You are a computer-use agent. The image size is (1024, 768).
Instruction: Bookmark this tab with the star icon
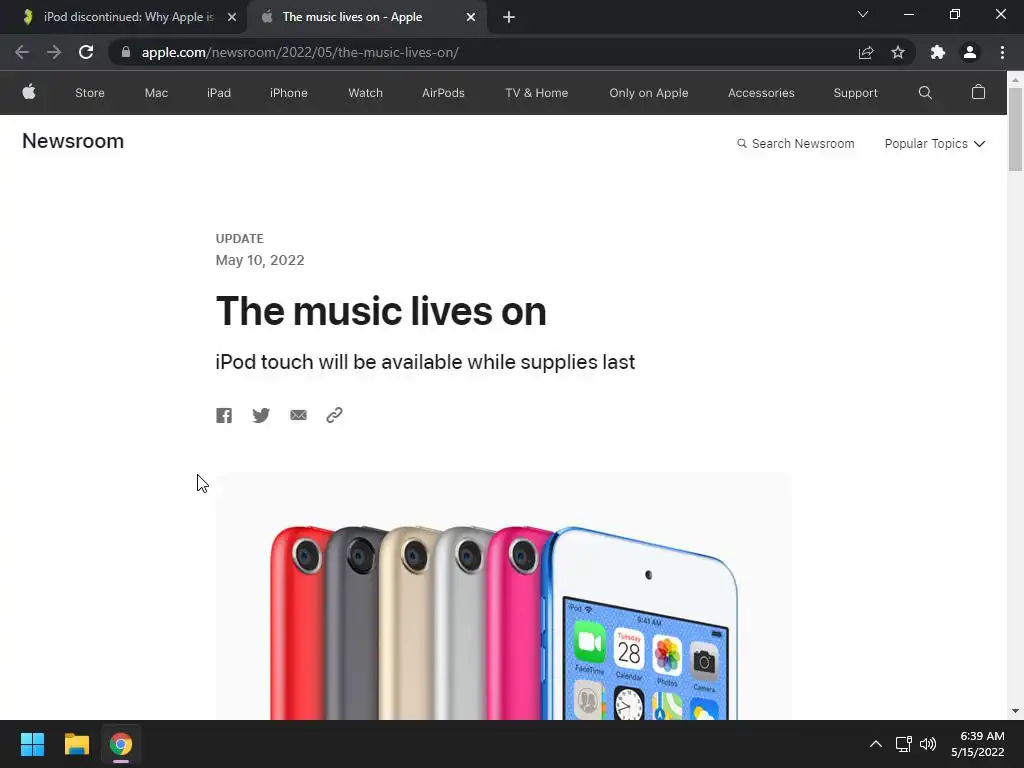898,52
